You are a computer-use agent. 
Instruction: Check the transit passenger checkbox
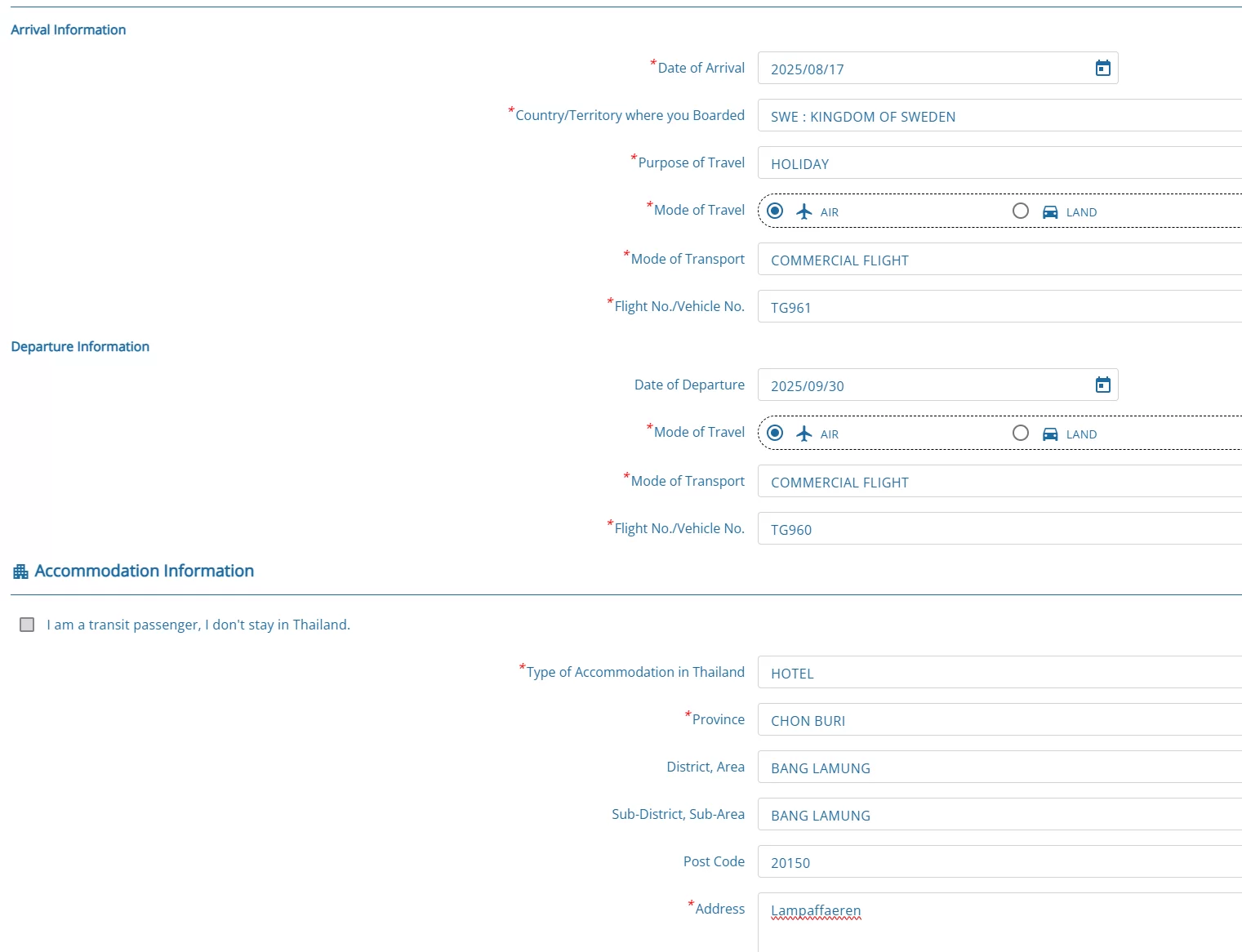(x=27, y=625)
